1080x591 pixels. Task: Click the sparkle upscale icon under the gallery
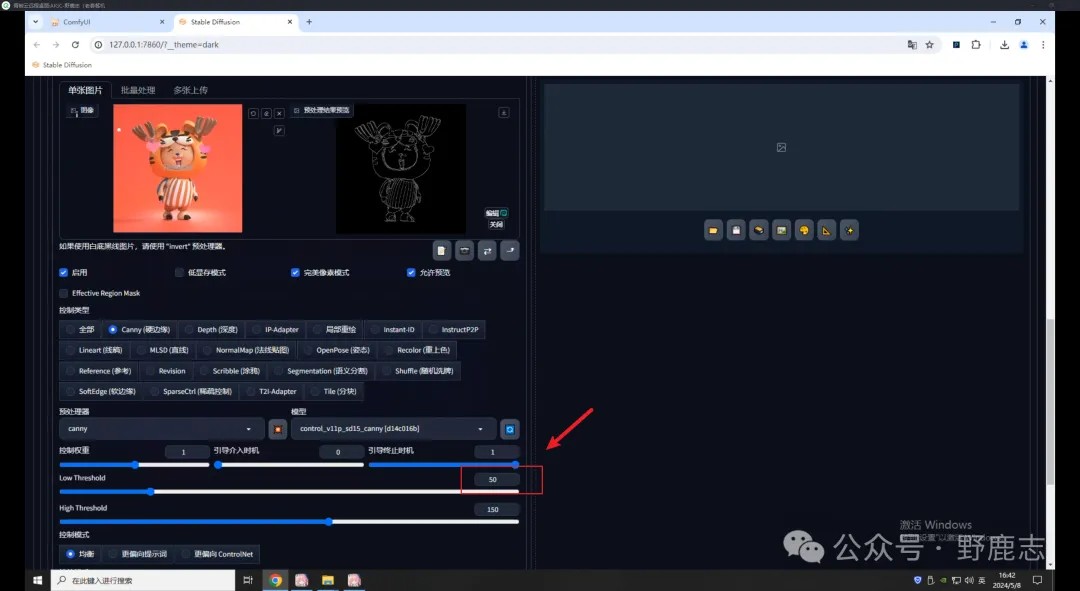click(x=849, y=230)
